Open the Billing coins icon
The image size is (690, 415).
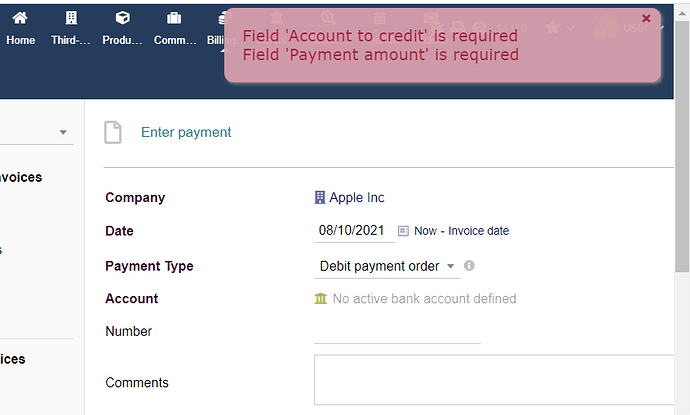point(221,18)
